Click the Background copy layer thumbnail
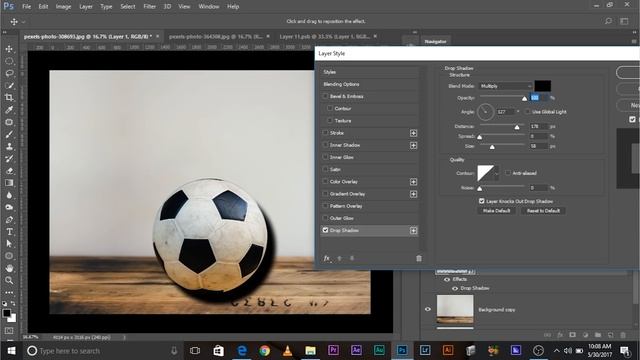 tap(455, 309)
